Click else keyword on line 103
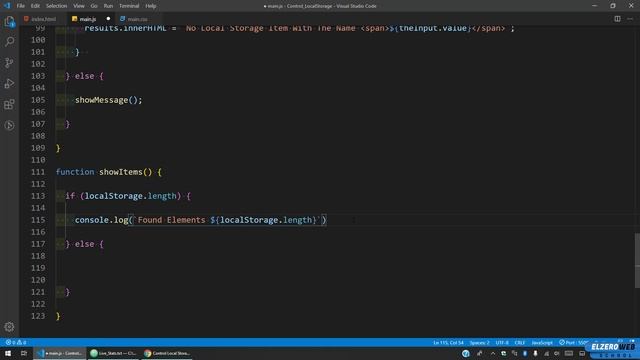The height and width of the screenshot is (360, 640). [84, 76]
